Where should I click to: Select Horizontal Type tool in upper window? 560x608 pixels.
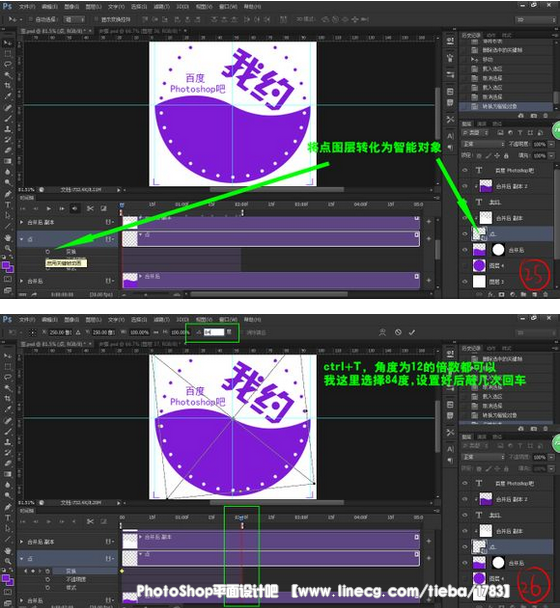7,204
